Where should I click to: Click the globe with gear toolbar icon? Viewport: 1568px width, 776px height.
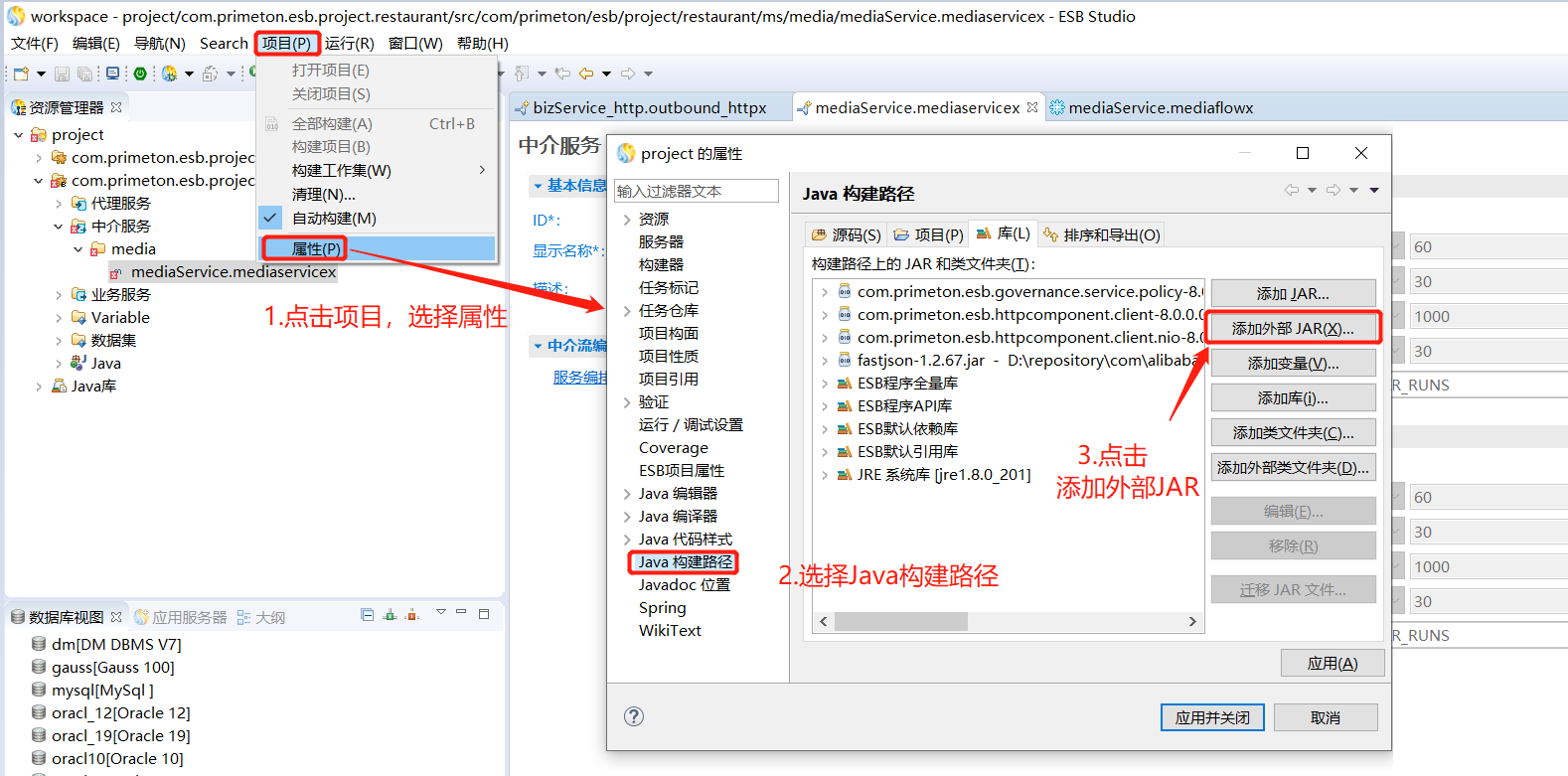coord(170,74)
